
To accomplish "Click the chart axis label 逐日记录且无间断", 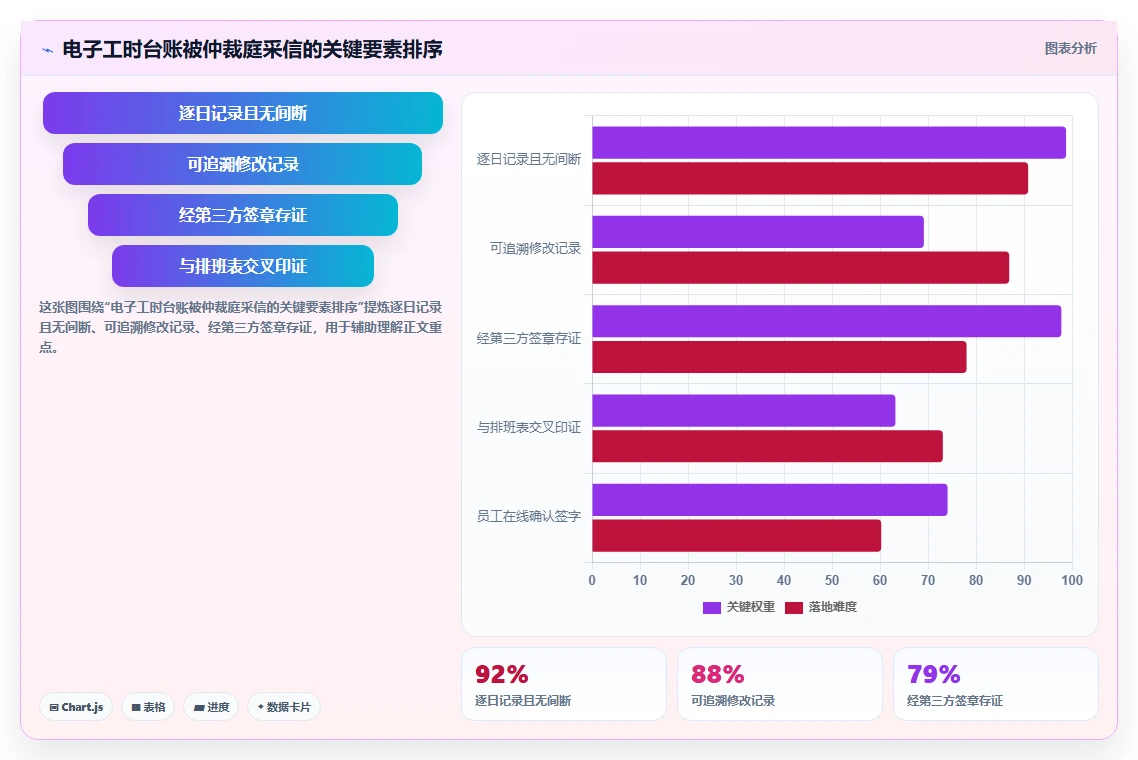I will coord(528,160).
